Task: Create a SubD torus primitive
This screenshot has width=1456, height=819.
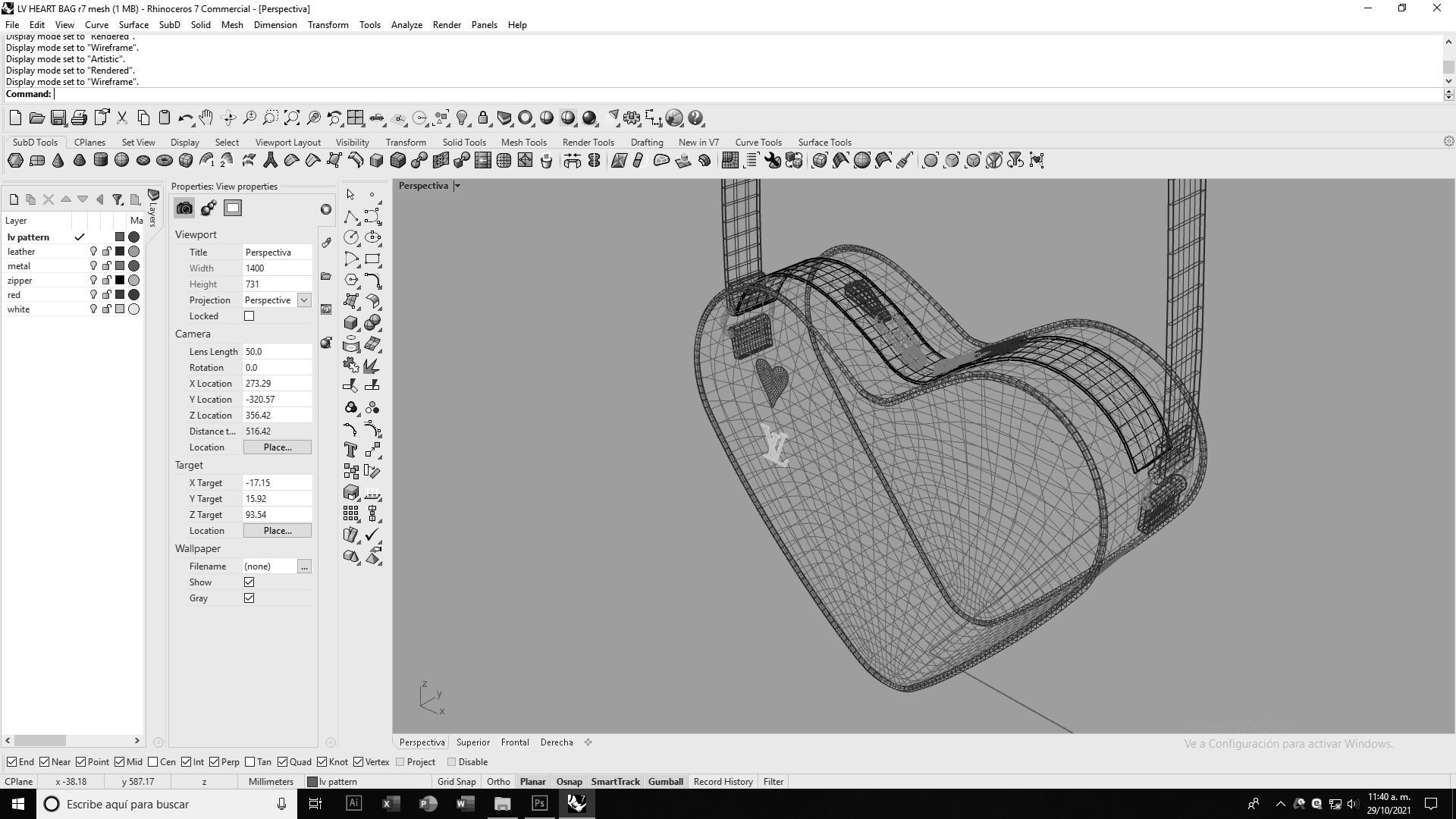Action: [x=164, y=160]
